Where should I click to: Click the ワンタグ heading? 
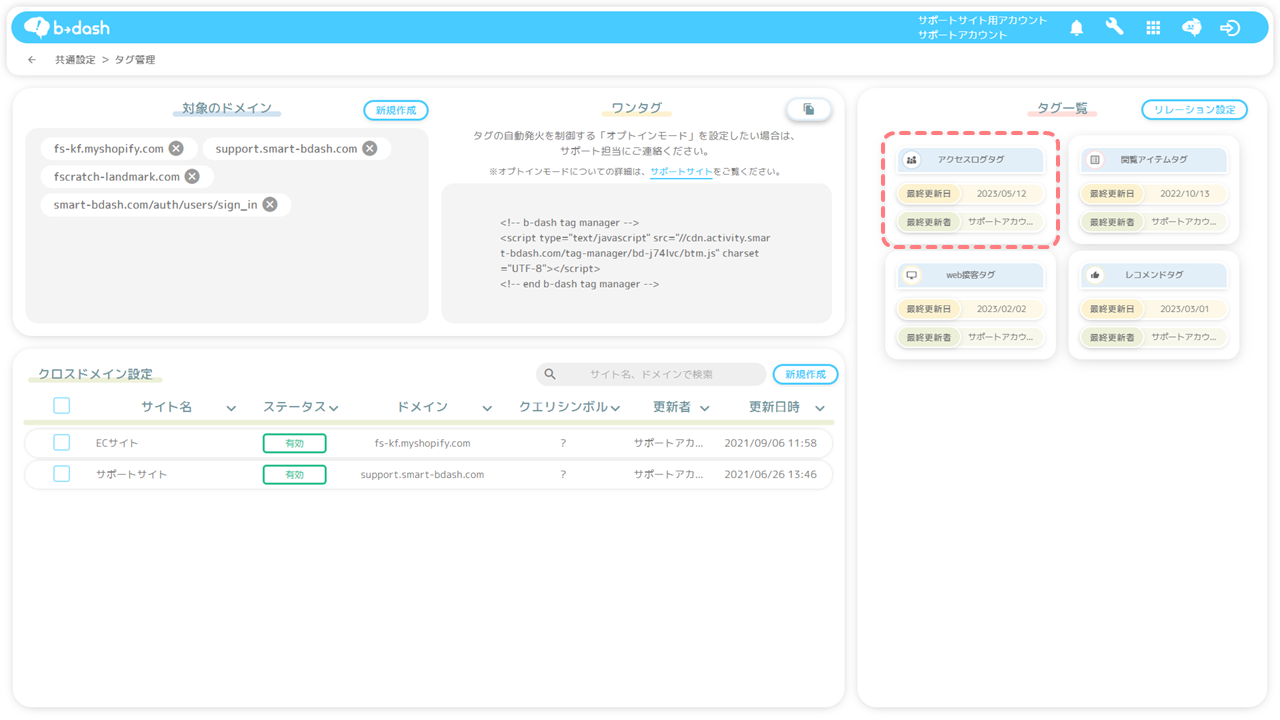pos(636,108)
